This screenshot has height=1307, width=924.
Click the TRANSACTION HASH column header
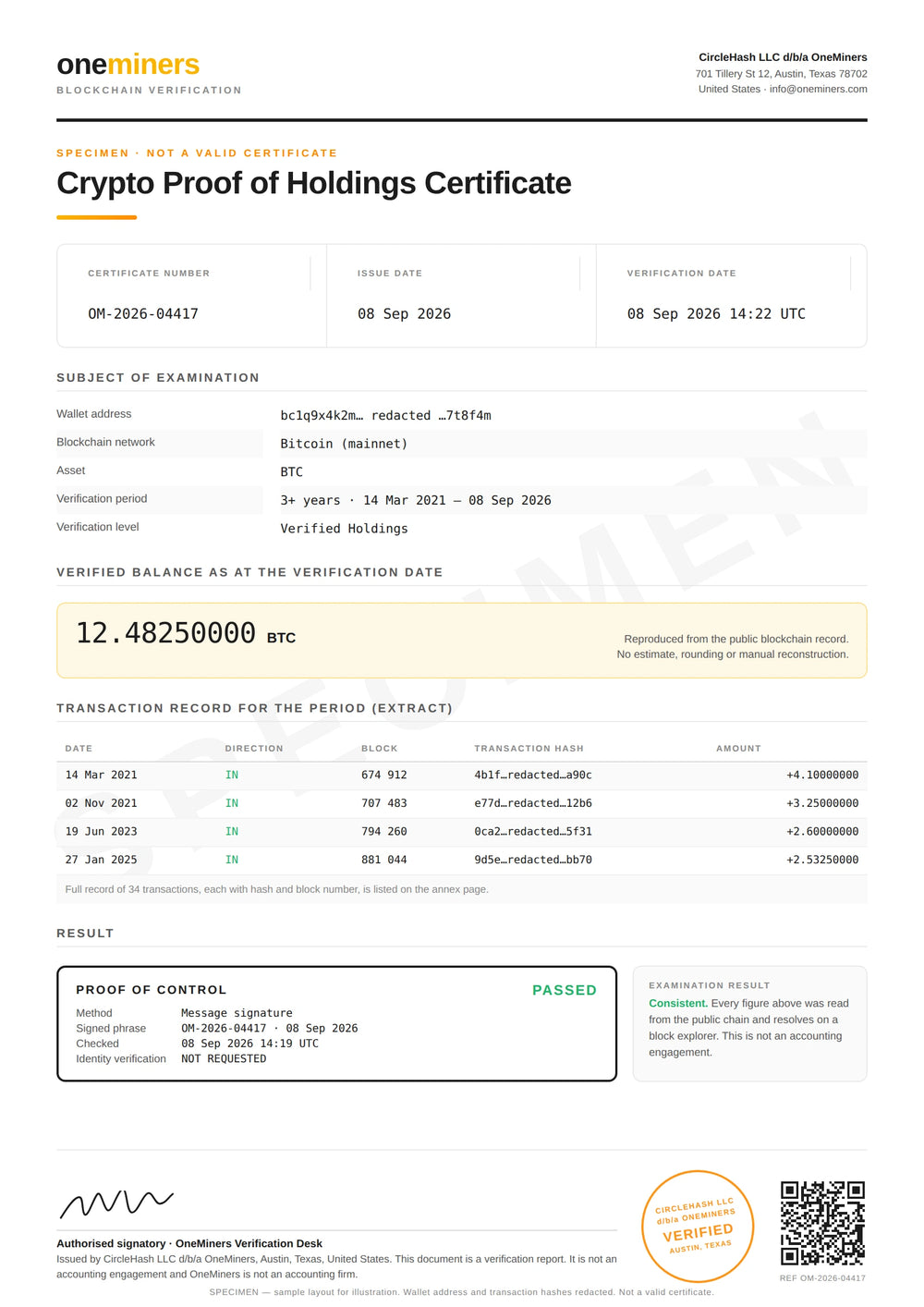tap(529, 749)
